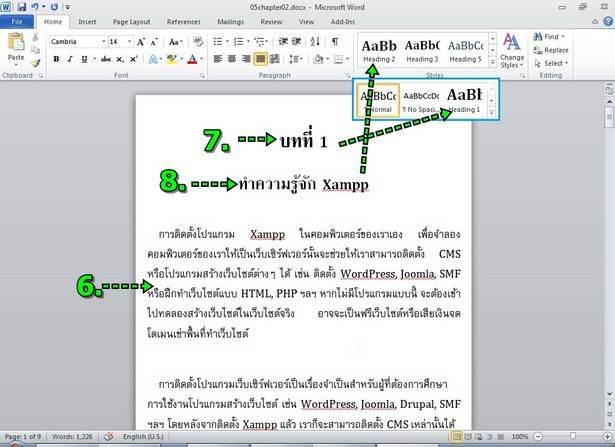Center the paragraph text
This screenshot has height=447, width=615.
[x=232, y=59]
